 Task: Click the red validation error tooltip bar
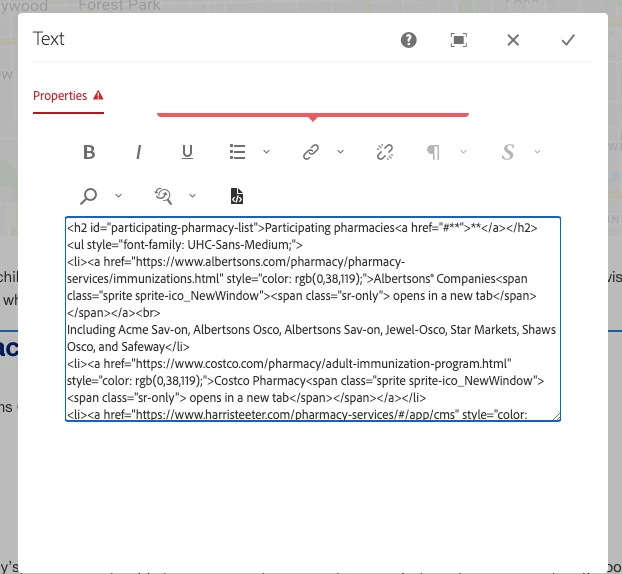[313, 115]
